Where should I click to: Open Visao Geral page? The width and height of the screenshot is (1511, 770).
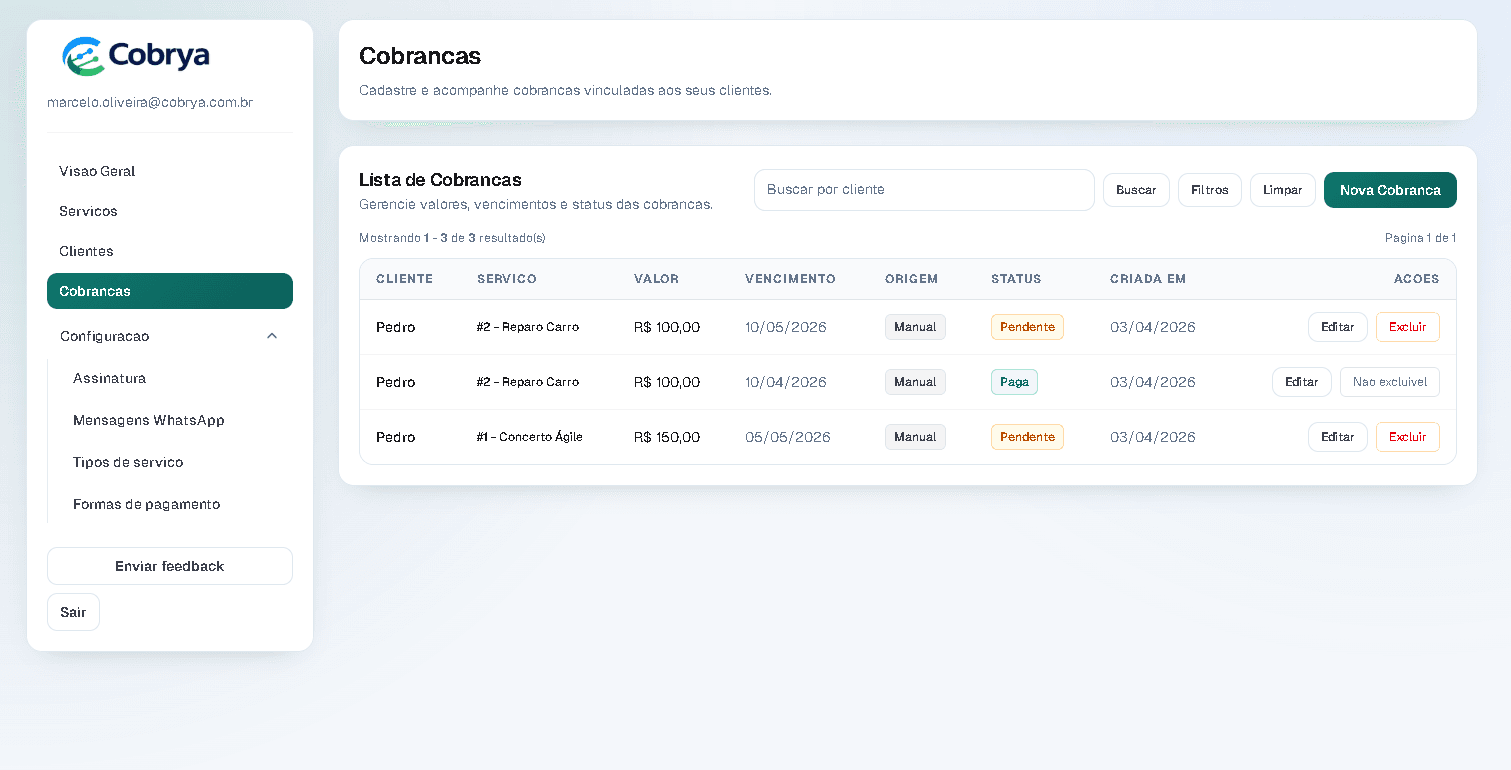point(170,171)
